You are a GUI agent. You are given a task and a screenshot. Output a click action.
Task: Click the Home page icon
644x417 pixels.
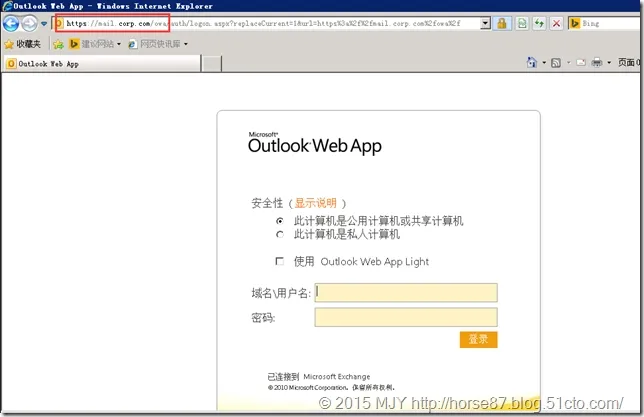tap(532, 62)
